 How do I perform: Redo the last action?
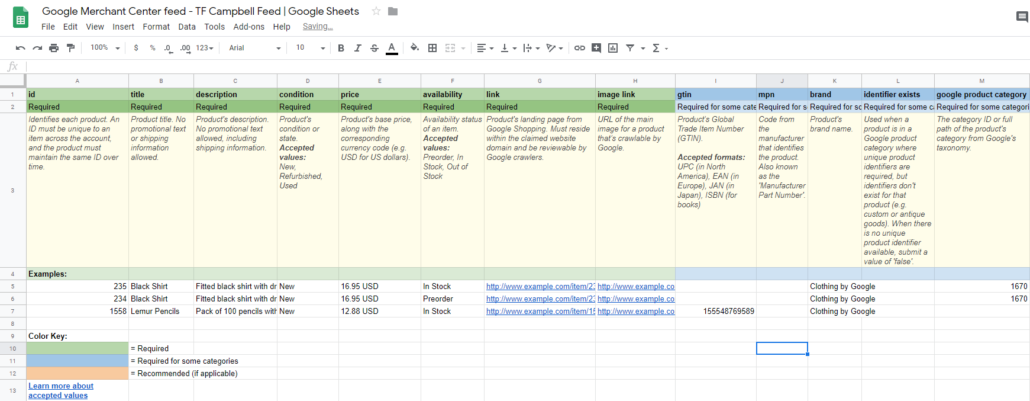pos(37,48)
